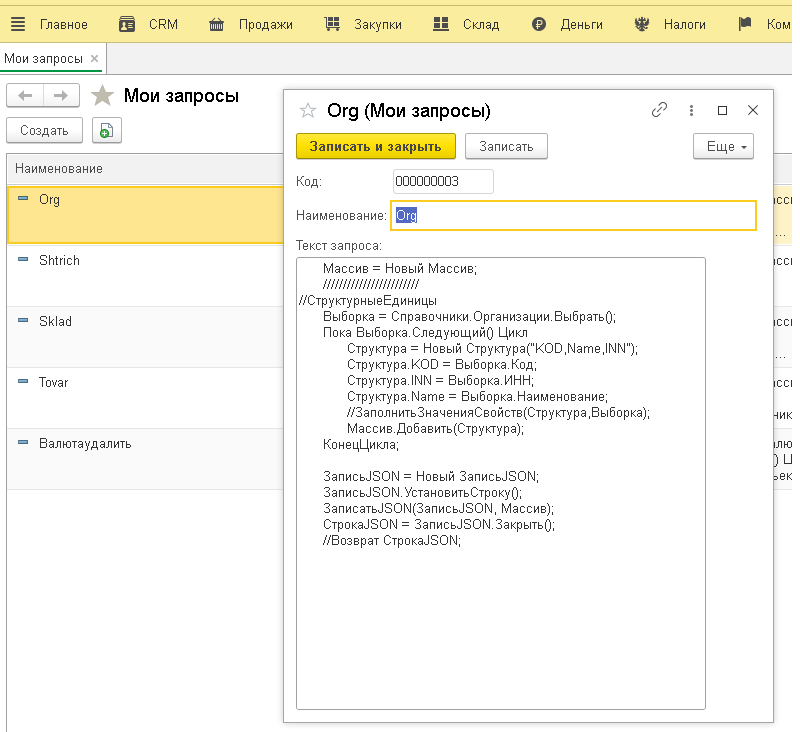This screenshot has width=800, height=732.
Task: Add Org form to favorites star
Action: [x=308, y=110]
